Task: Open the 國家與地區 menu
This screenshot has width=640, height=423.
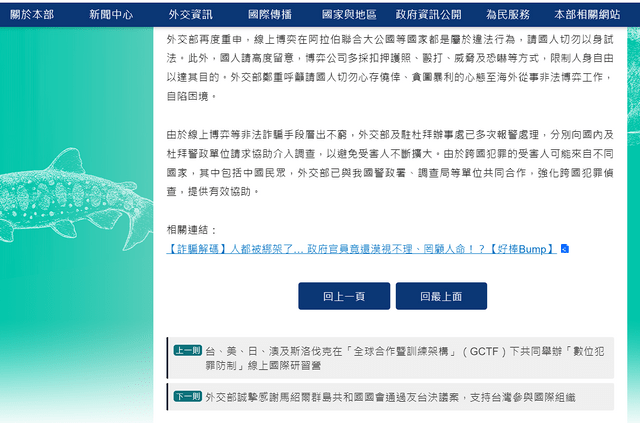Action: click(x=349, y=15)
